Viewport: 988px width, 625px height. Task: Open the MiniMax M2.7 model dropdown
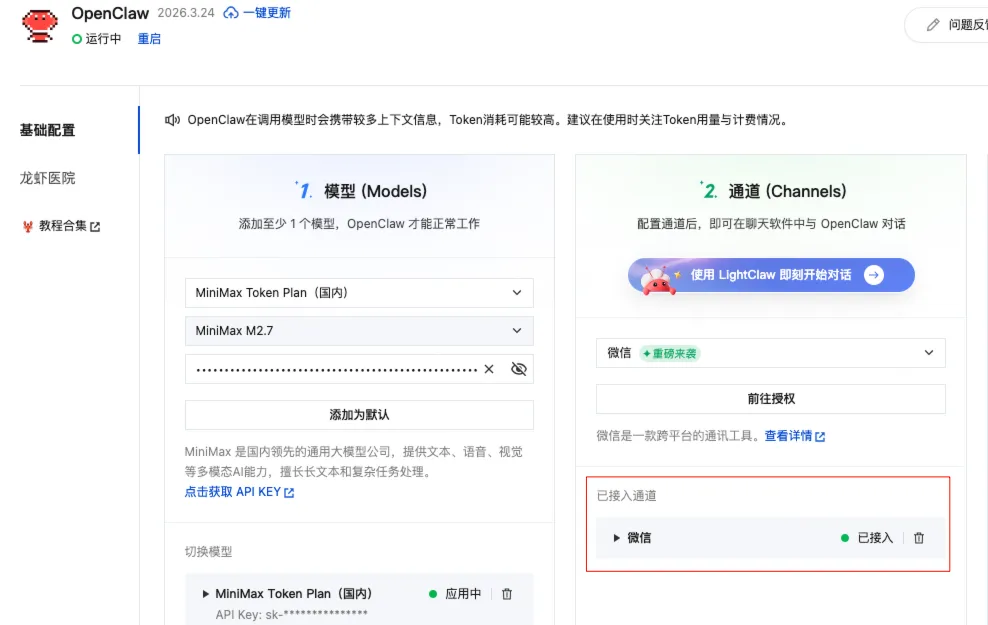359,331
